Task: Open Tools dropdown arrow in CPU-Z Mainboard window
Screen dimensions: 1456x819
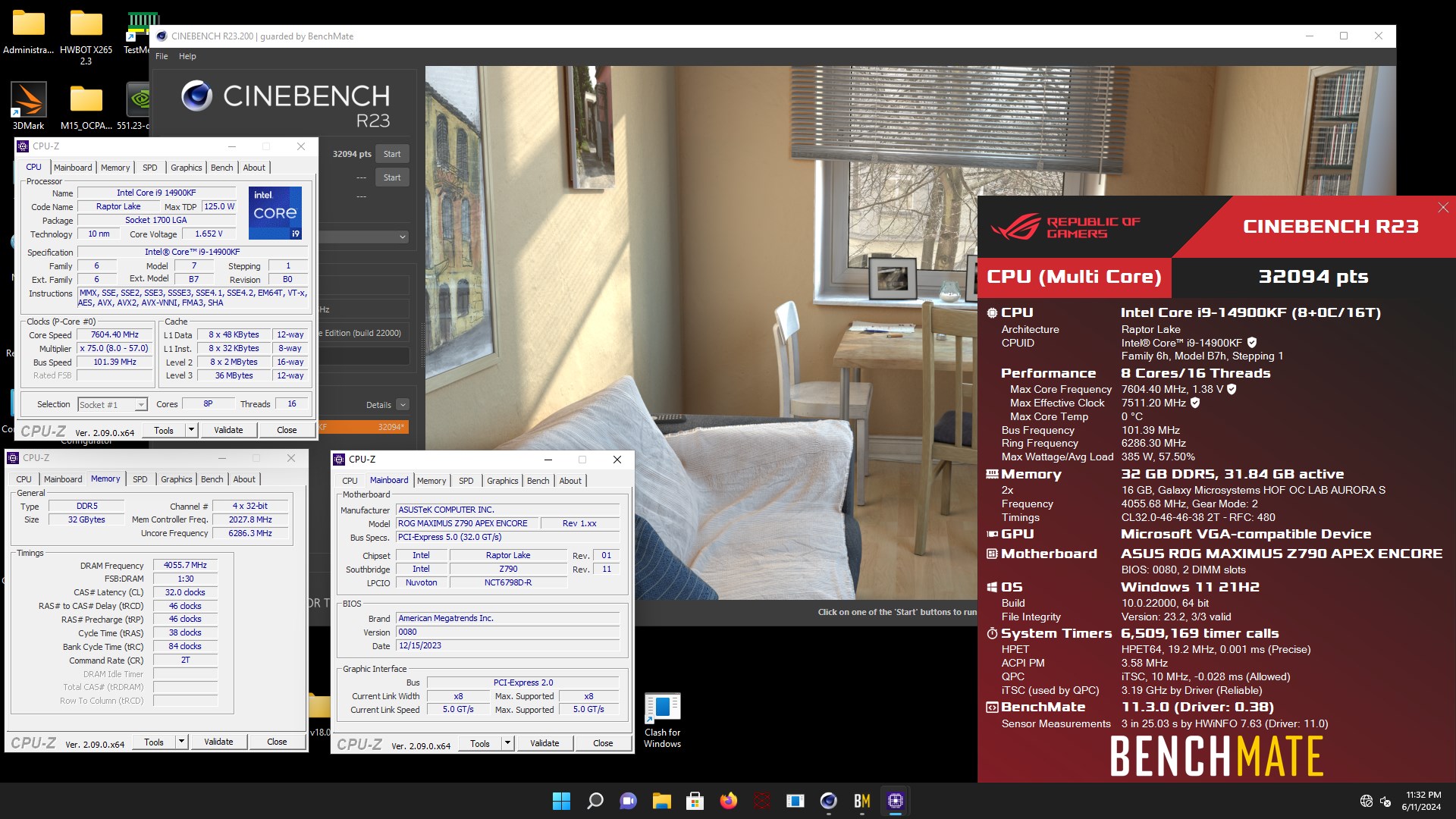Action: [x=507, y=743]
